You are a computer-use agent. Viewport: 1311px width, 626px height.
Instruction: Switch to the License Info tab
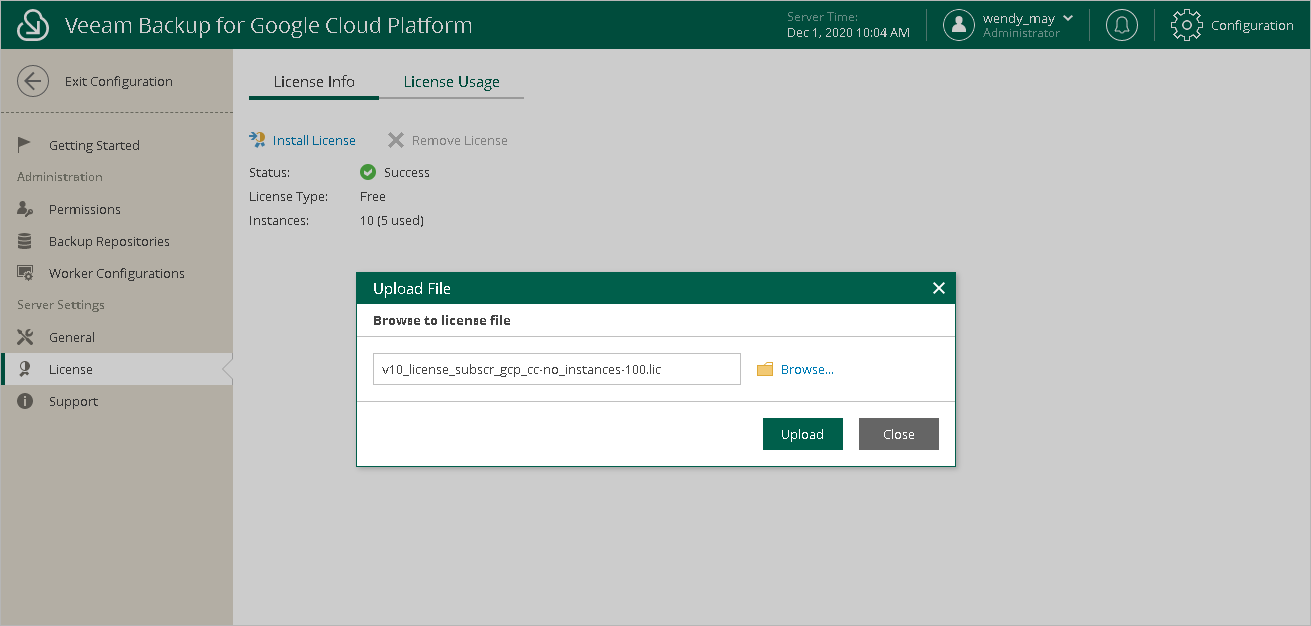(x=314, y=82)
